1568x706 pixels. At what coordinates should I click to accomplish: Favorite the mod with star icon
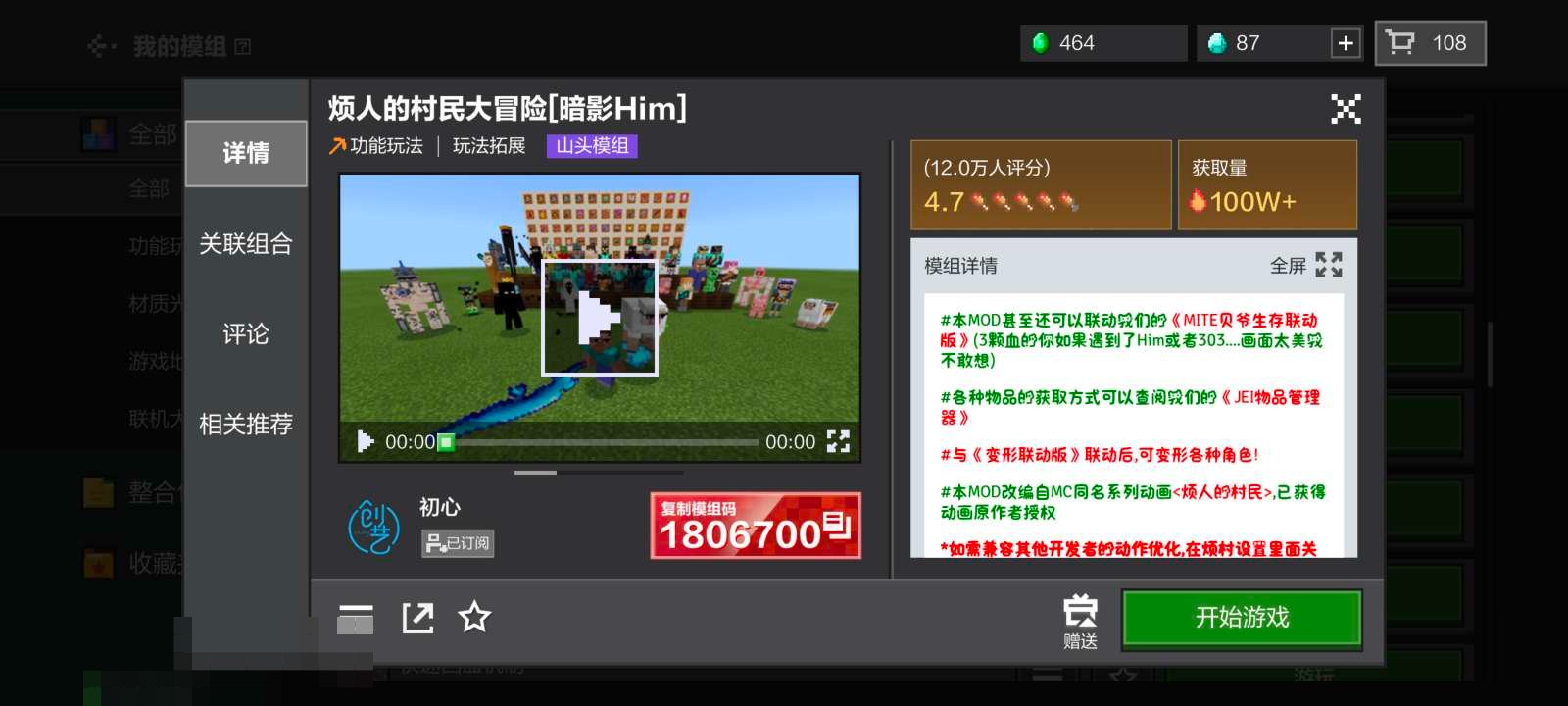[x=474, y=618]
